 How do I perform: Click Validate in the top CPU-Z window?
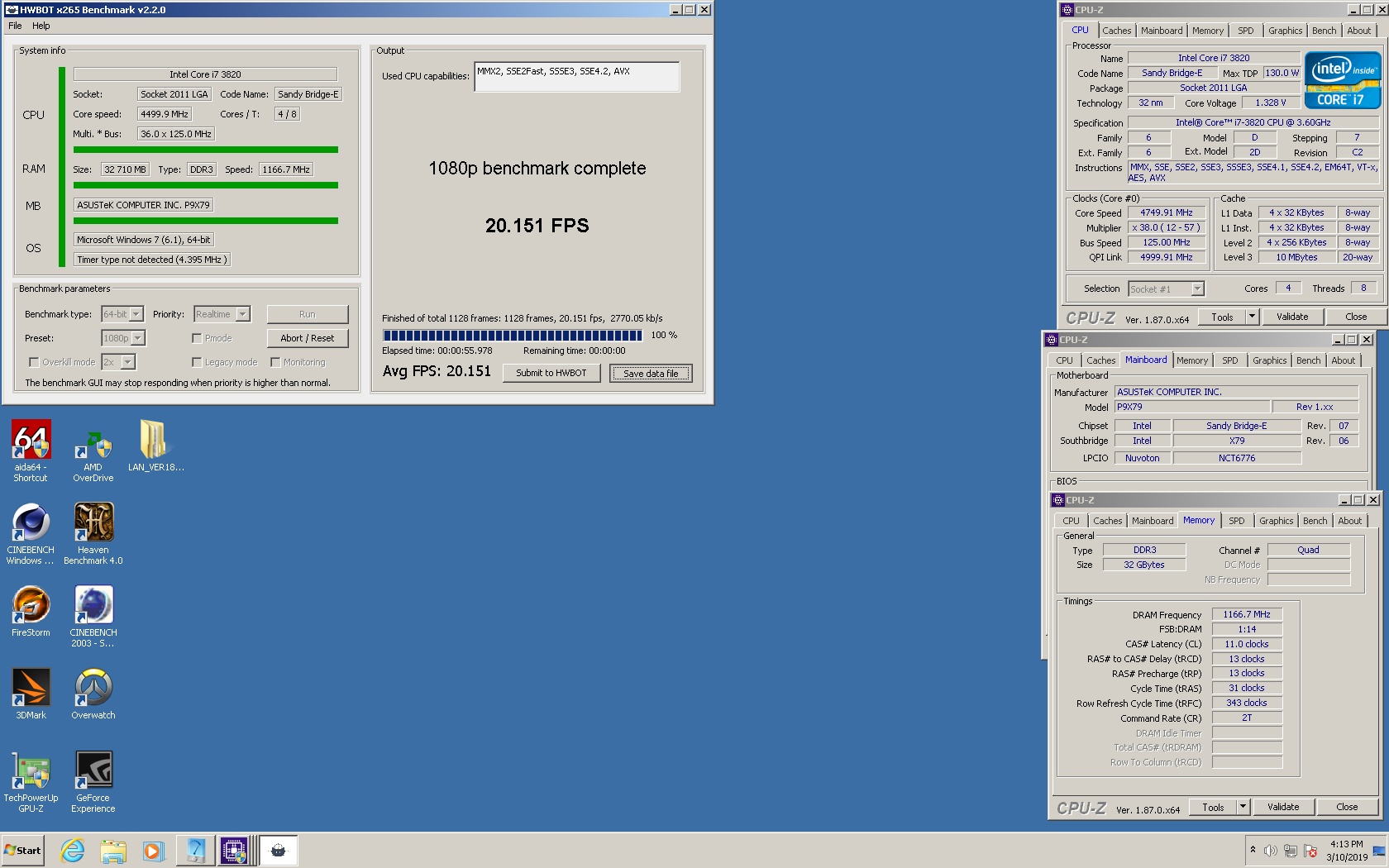[1292, 317]
